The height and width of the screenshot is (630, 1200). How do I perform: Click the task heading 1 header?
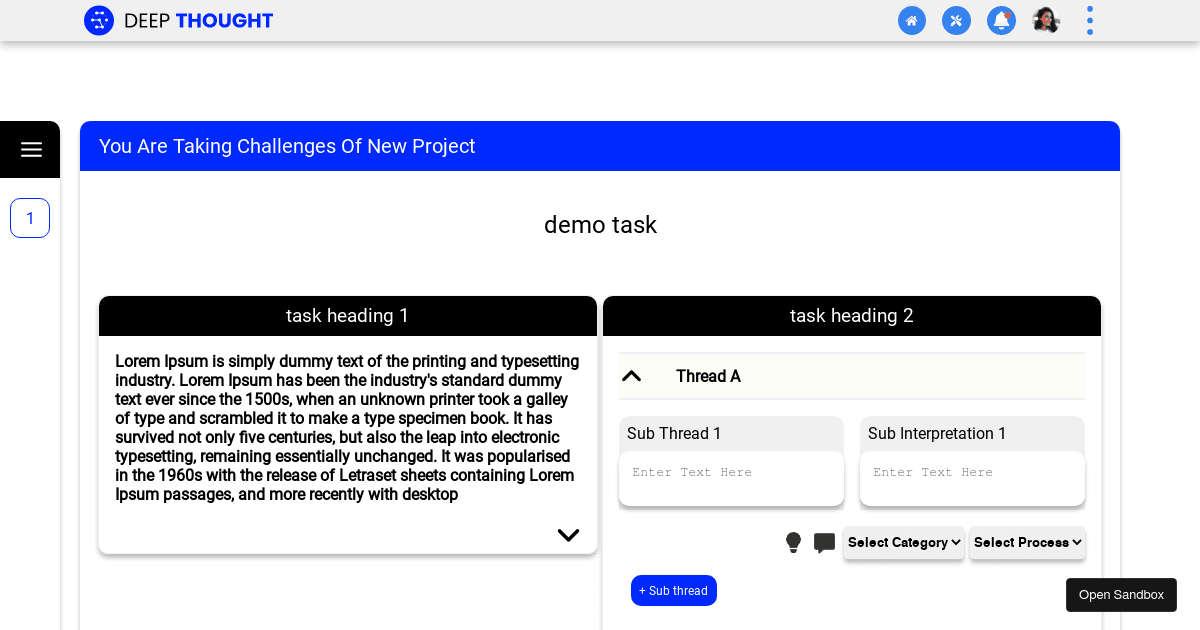(348, 316)
